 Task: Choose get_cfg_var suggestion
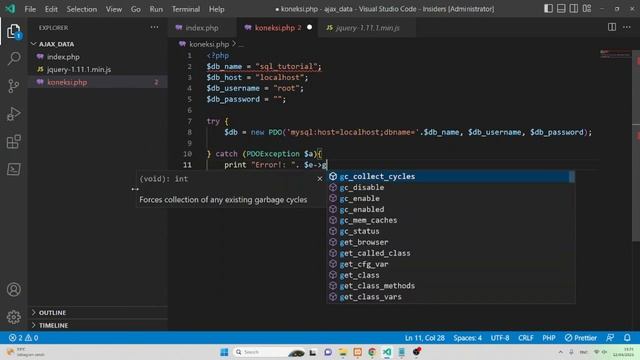450,264
